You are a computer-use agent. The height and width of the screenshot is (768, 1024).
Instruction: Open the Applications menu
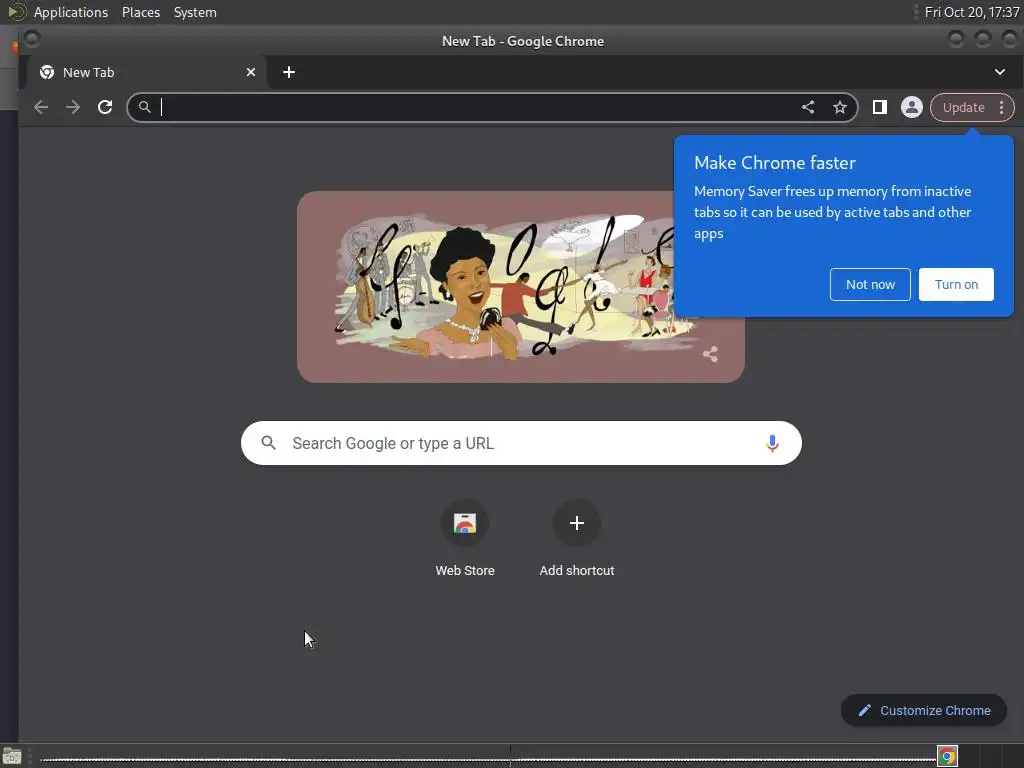[x=71, y=12]
